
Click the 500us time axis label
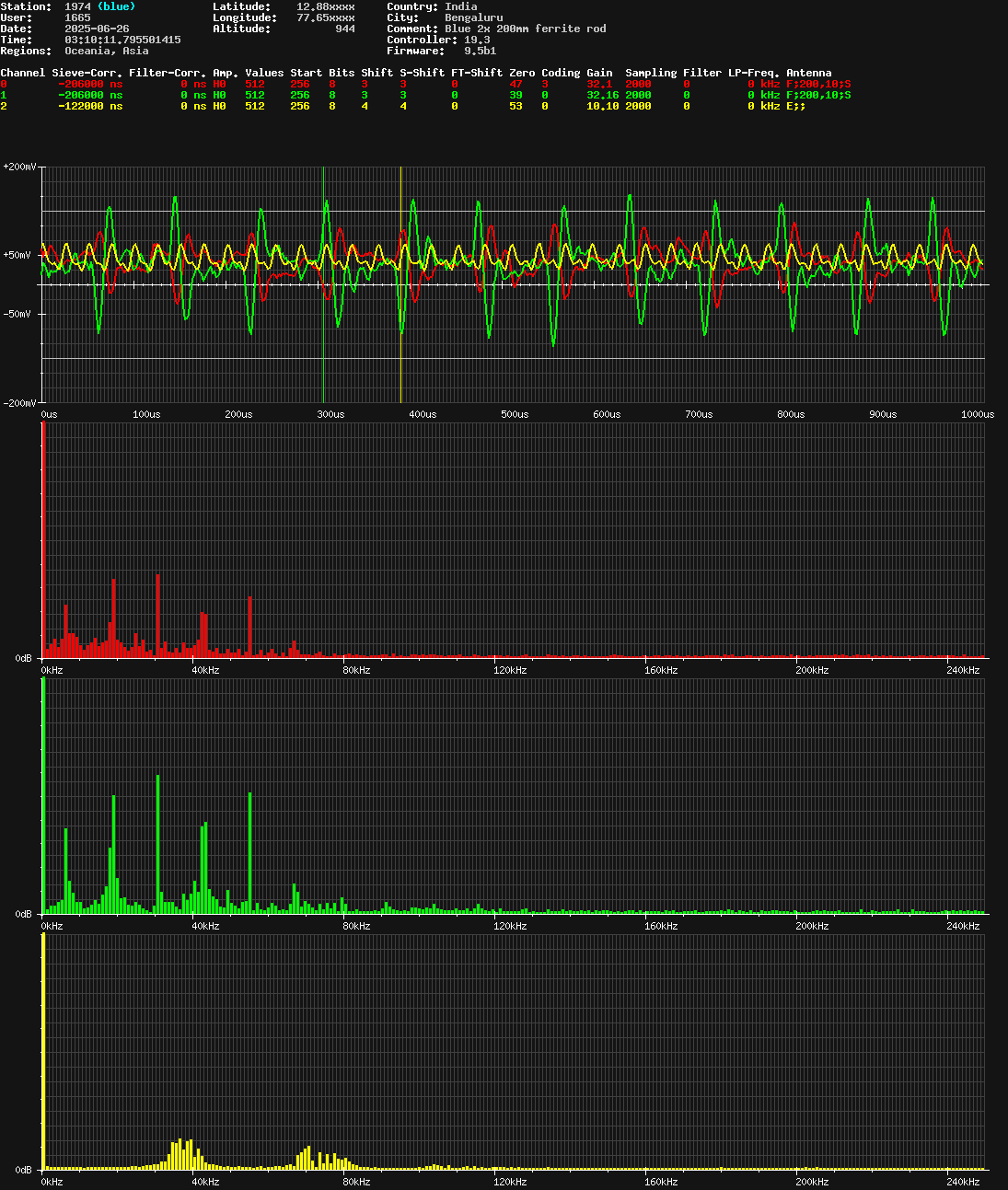point(515,414)
